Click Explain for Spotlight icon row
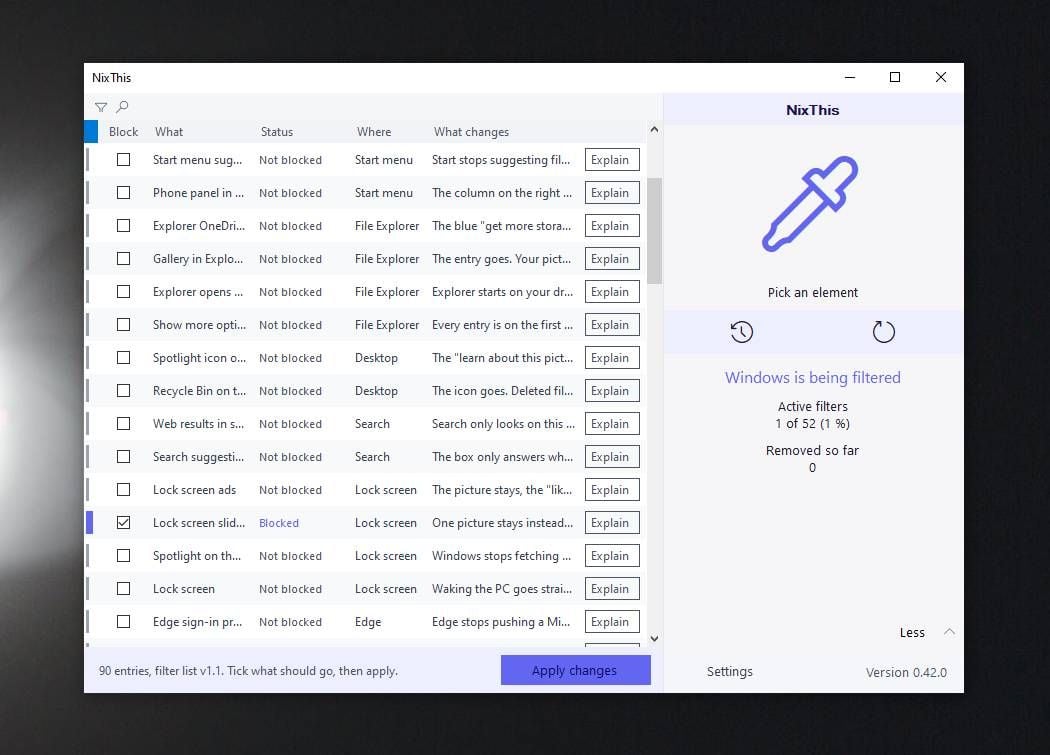This screenshot has width=1050, height=755. tap(612, 358)
